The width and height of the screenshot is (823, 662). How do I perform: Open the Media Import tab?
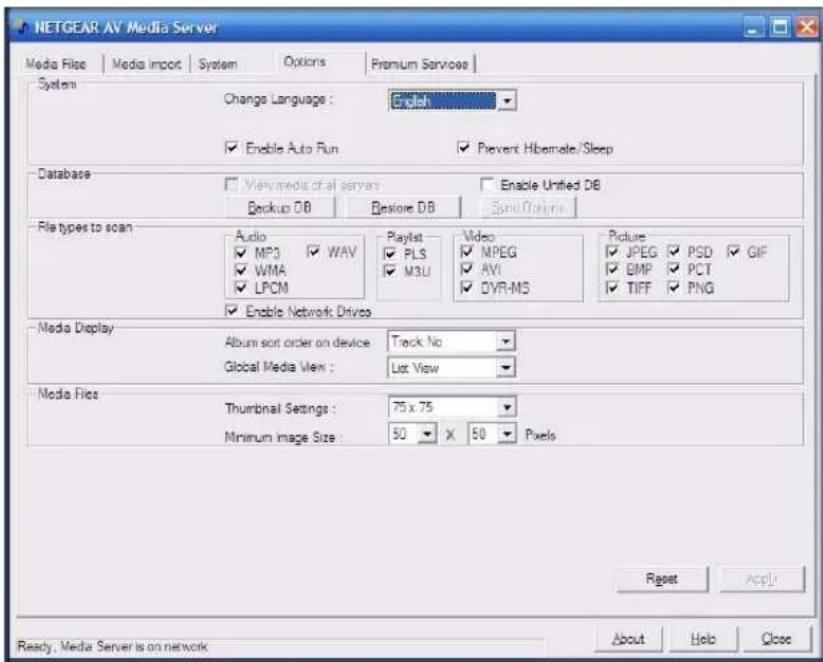146,64
